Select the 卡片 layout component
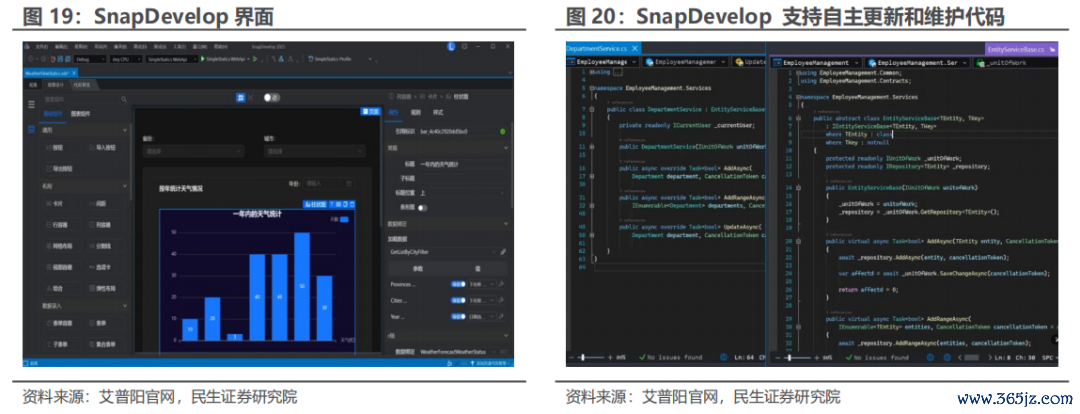The height and width of the screenshot is (414, 1080). [x=61, y=204]
